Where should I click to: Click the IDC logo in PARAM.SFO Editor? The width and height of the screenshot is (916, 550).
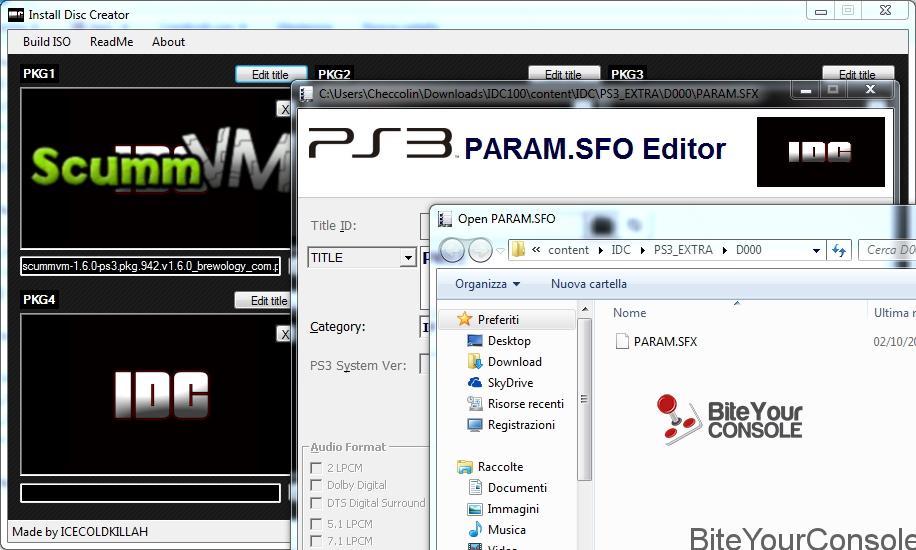(x=820, y=152)
